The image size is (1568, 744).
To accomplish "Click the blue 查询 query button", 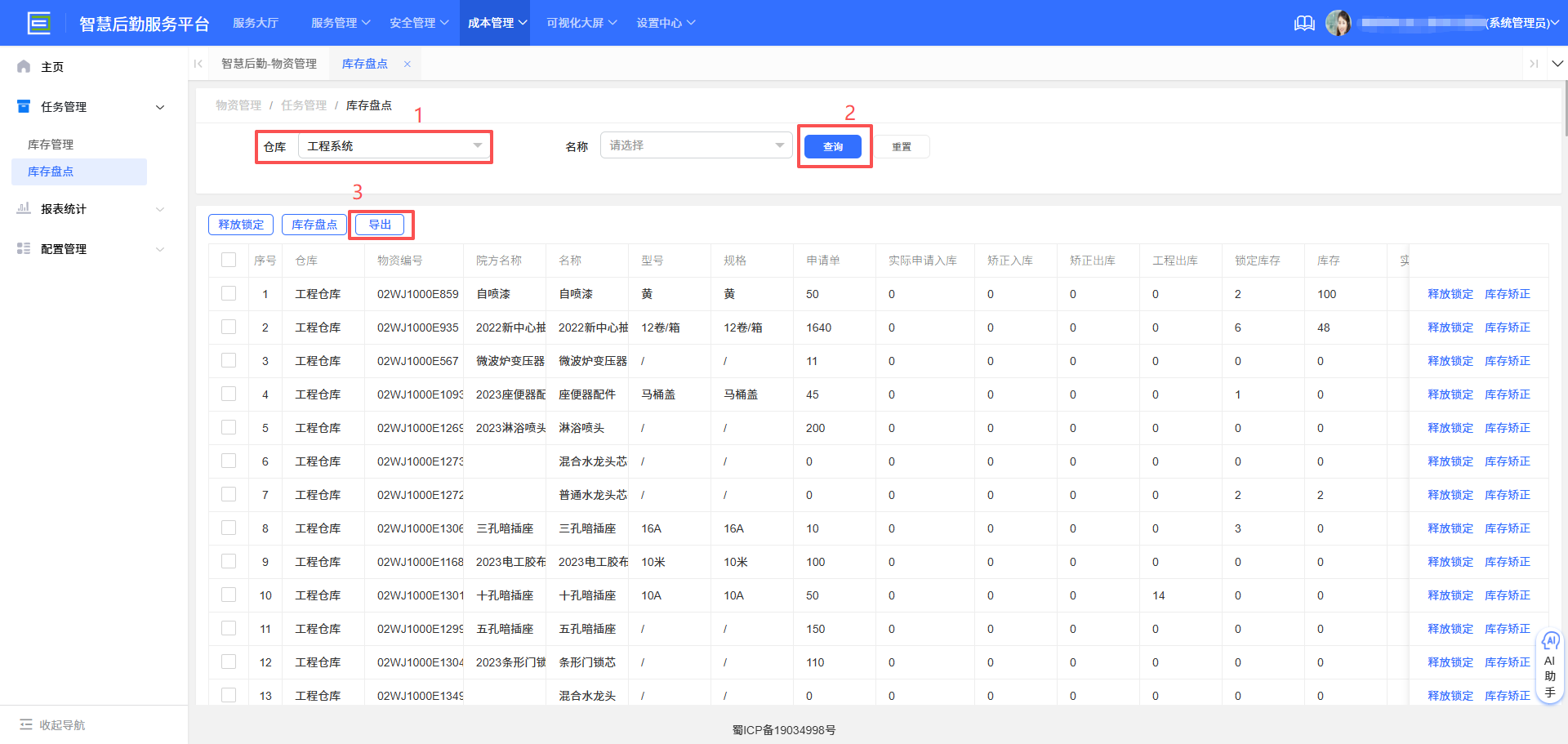I will [834, 146].
